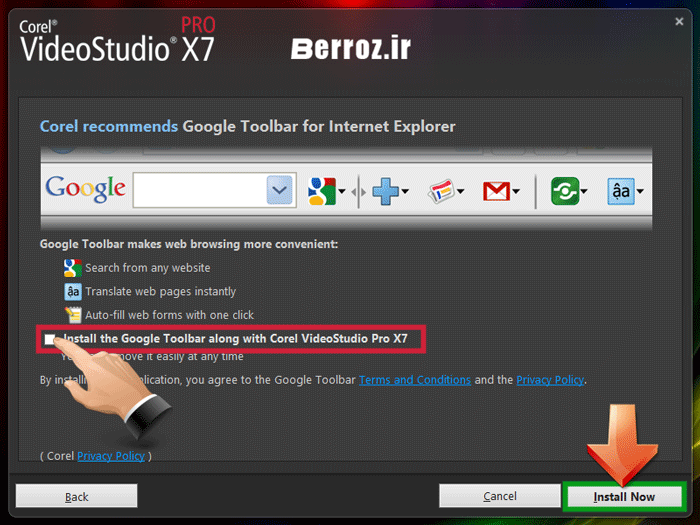
Task: Click the news tag bookmarks icon in toolbar
Action: pyautogui.click(x=442, y=191)
